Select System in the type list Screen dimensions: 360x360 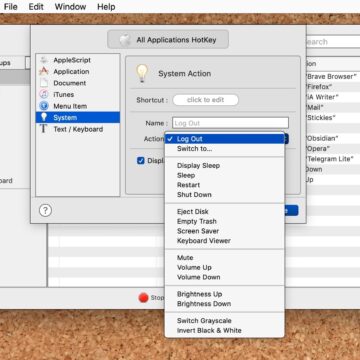point(78,117)
